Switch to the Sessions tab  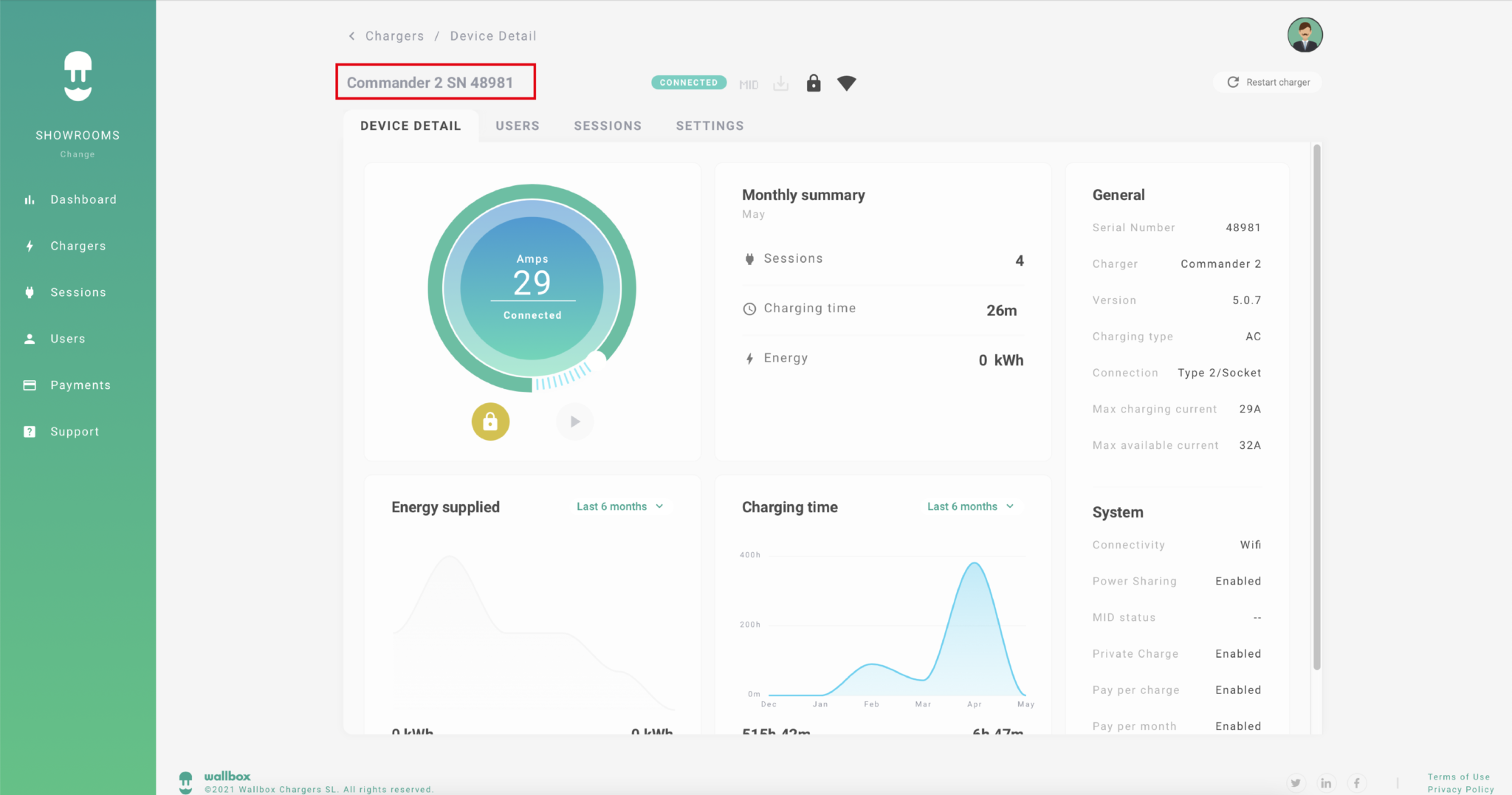click(x=608, y=126)
